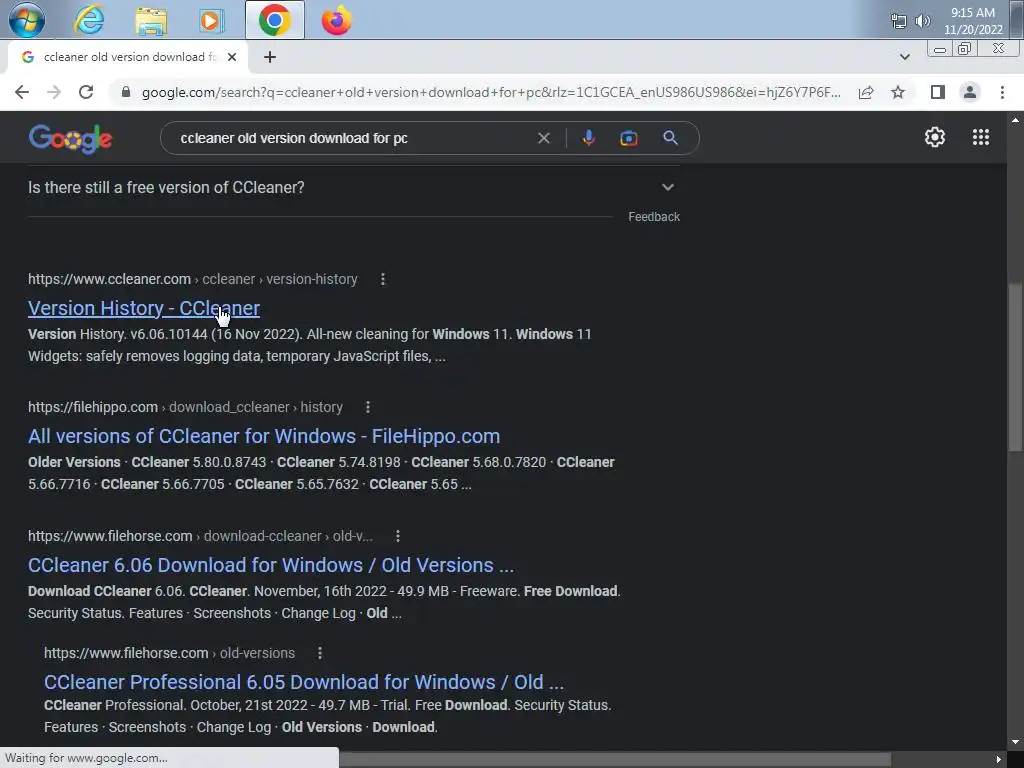The width and height of the screenshot is (1024, 768).
Task: Submit search with magnifier icon
Action: 670,138
